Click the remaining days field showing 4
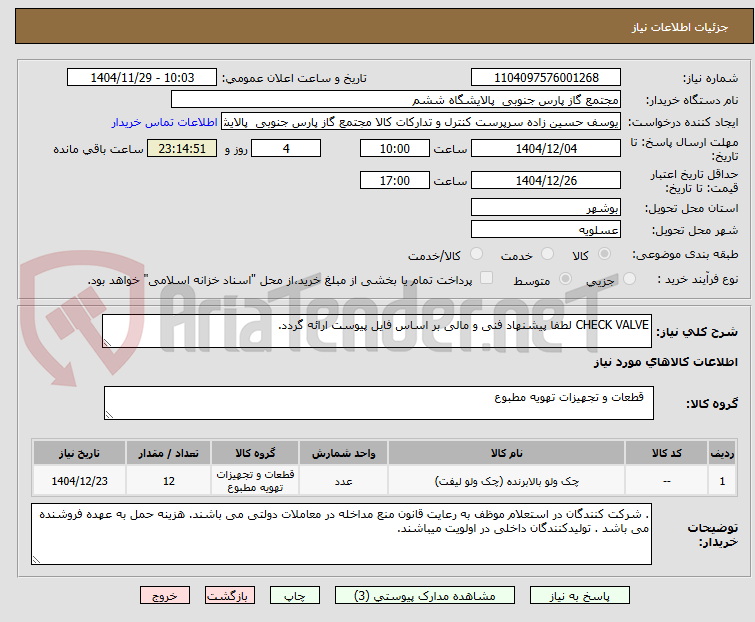 pos(286,148)
